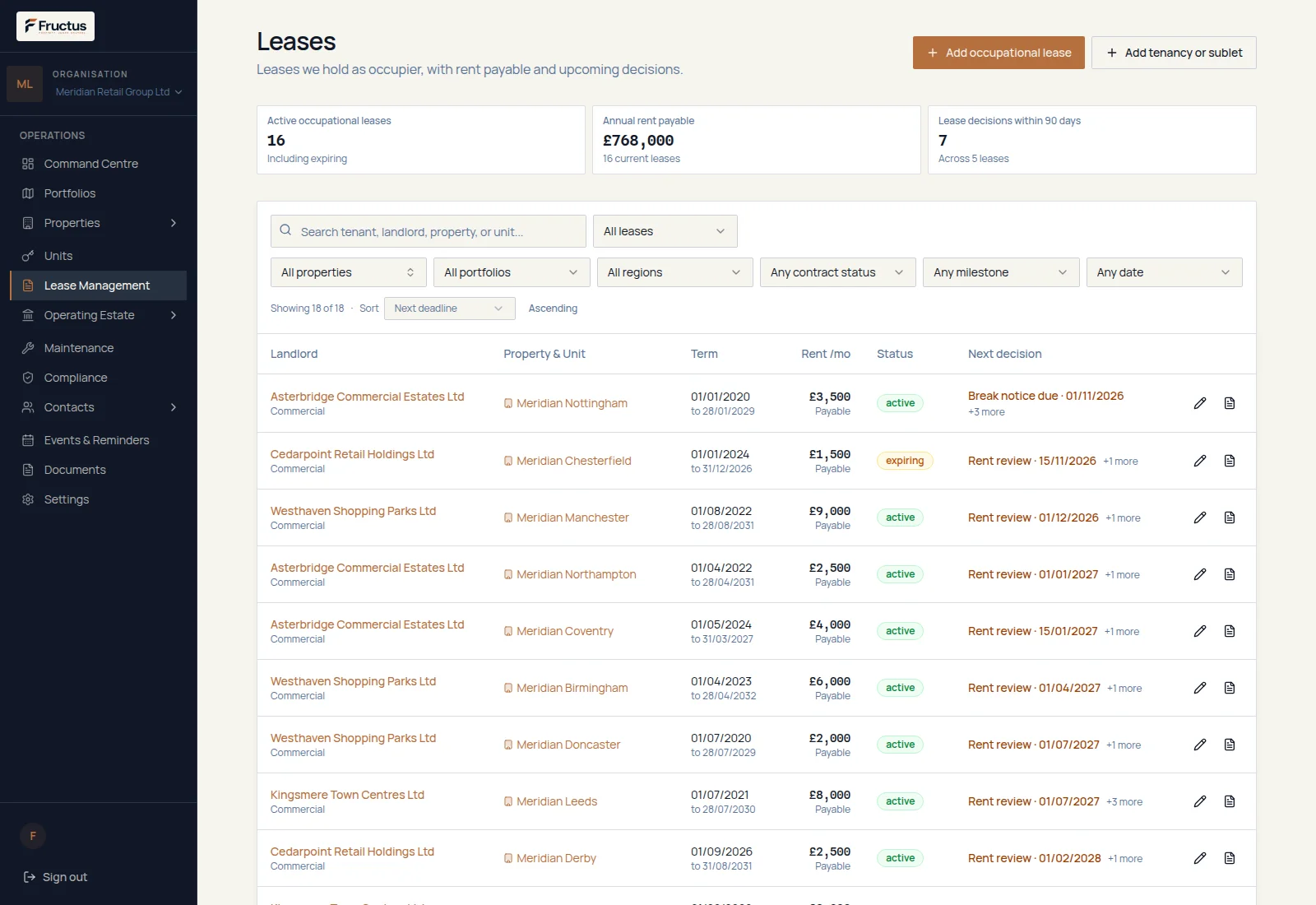1316x905 pixels.
Task: Toggle the Ascending sort order
Action: (553, 309)
